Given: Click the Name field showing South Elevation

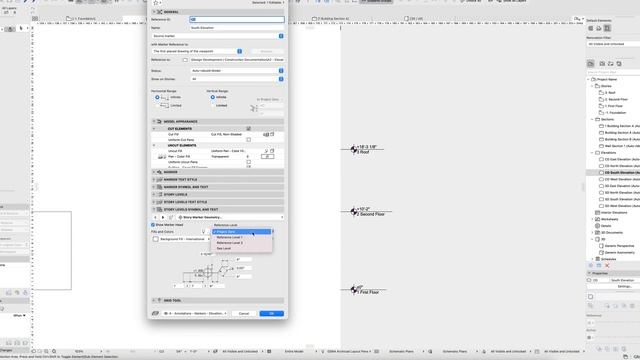Looking at the screenshot, I should pos(237,27).
